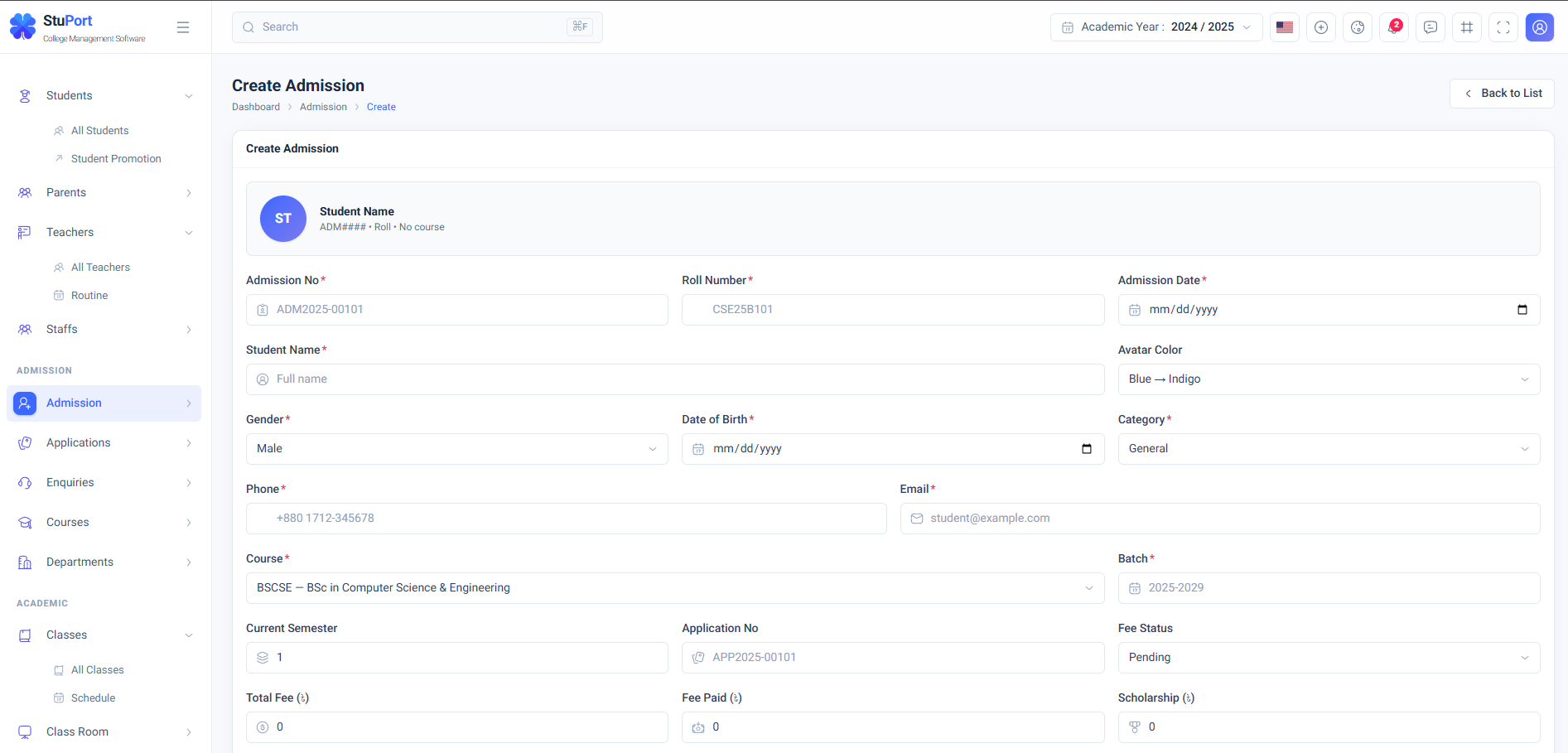Click the Enquiries headset icon
This screenshot has width=1568, height=753.
tap(25, 483)
